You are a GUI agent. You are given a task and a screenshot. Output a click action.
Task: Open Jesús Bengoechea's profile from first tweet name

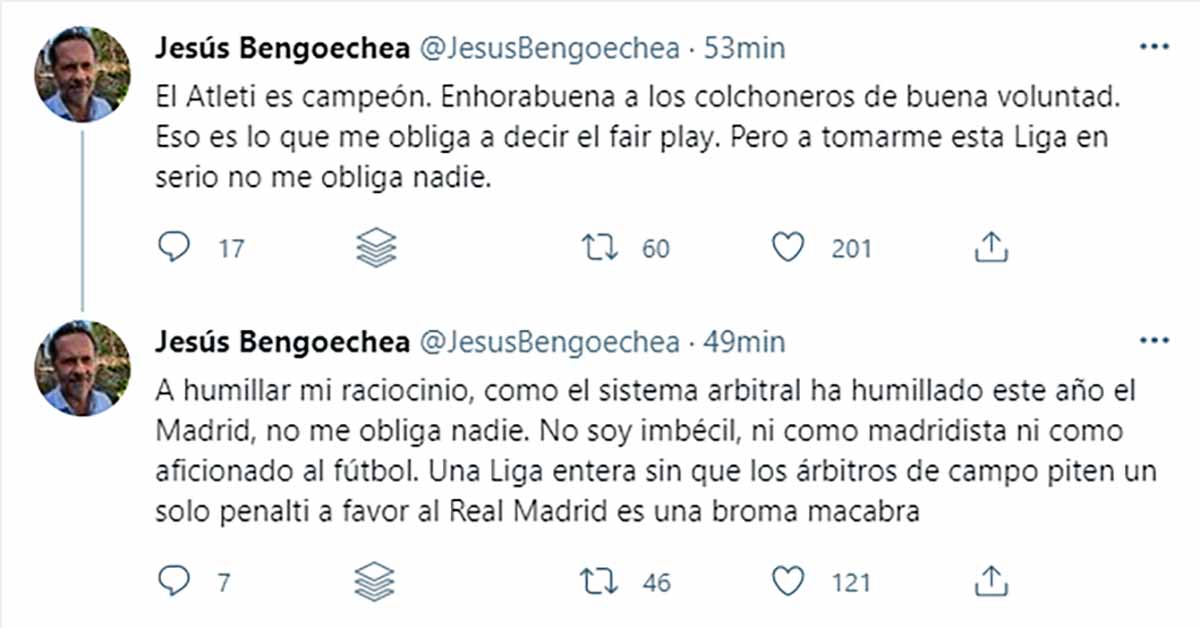tap(283, 48)
